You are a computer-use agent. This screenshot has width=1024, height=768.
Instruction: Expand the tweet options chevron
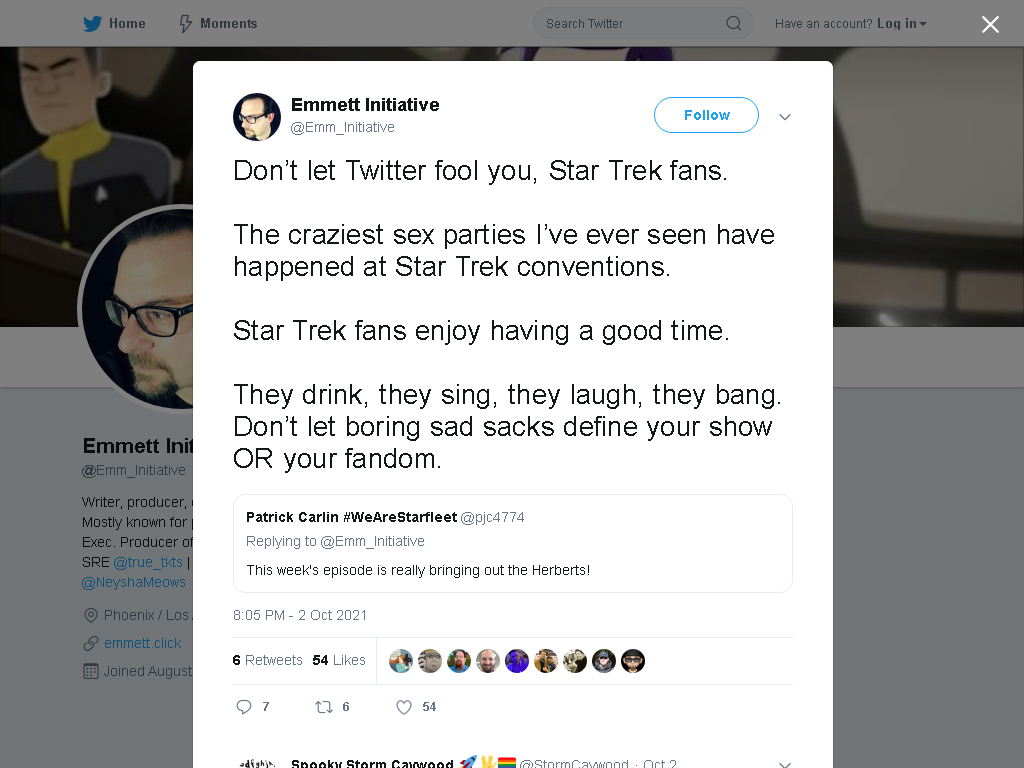point(785,117)
